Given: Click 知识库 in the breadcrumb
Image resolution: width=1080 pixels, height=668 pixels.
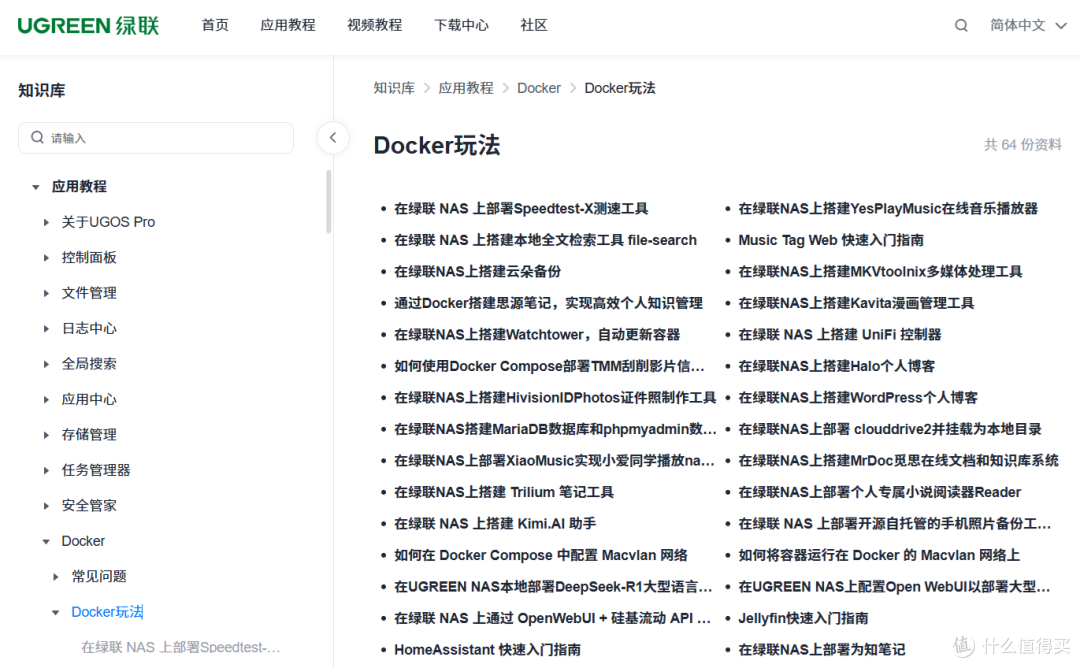Looking at the screenshot, I should (x=394, y=88).
